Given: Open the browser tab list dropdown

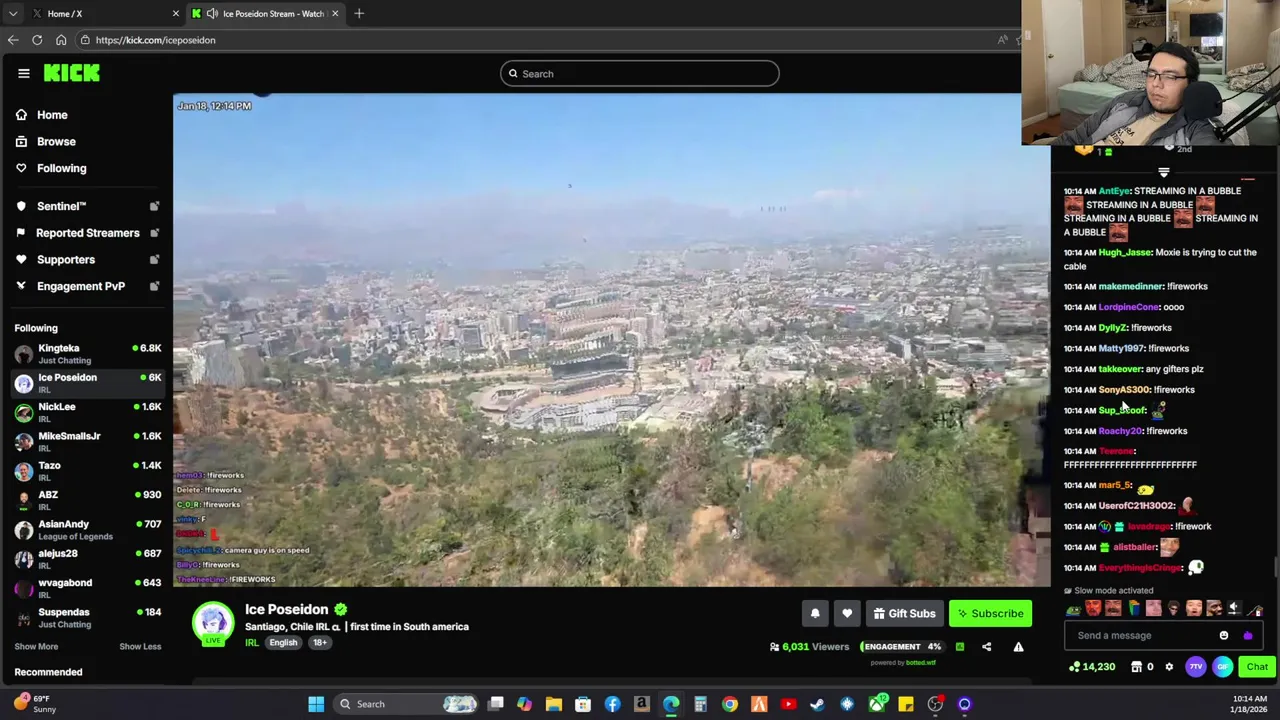Looking at the screenshot, I should point(12,13).
